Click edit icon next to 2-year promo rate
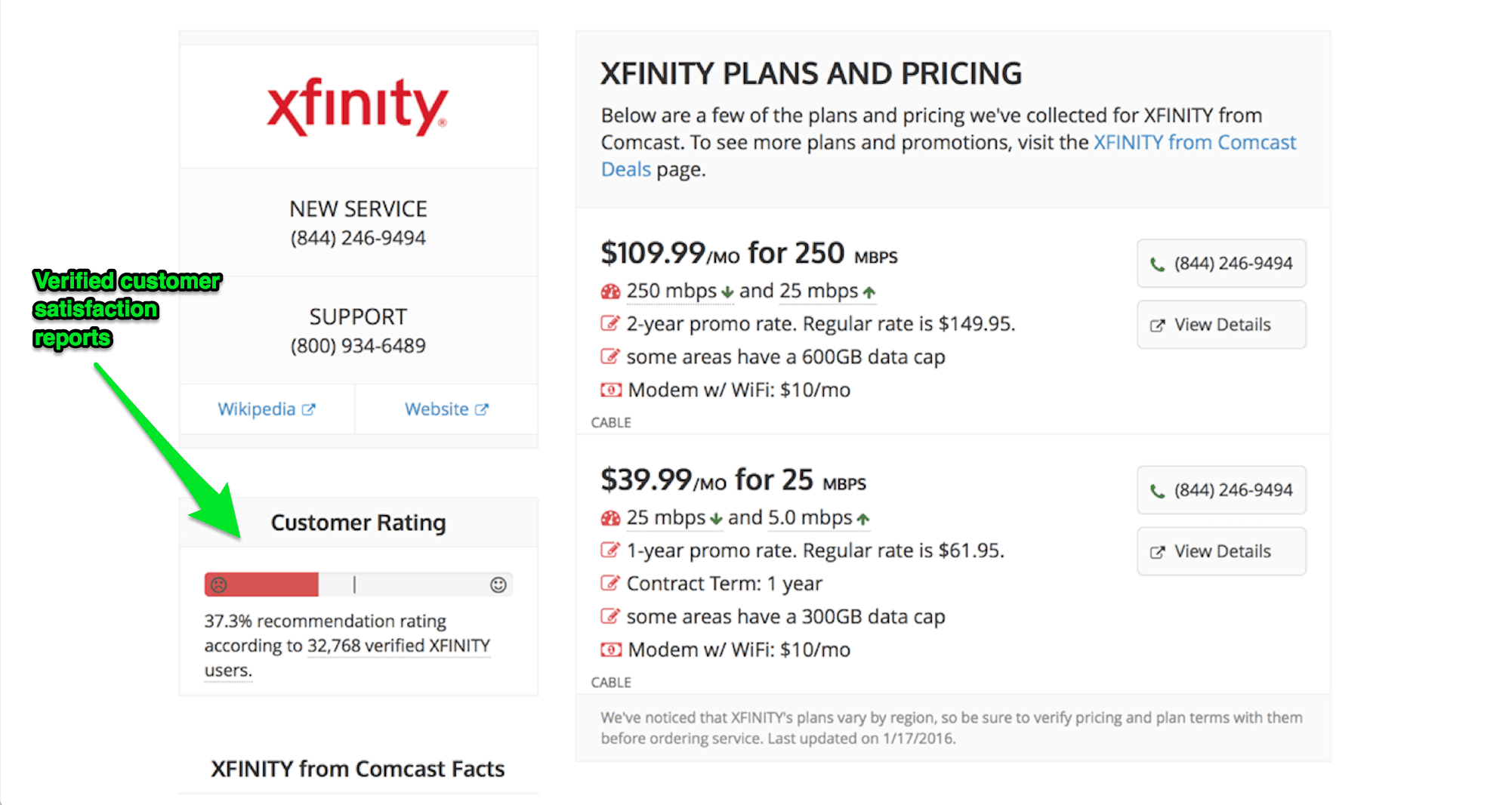This screenshot has height=805, width=1512. point(609,324)
